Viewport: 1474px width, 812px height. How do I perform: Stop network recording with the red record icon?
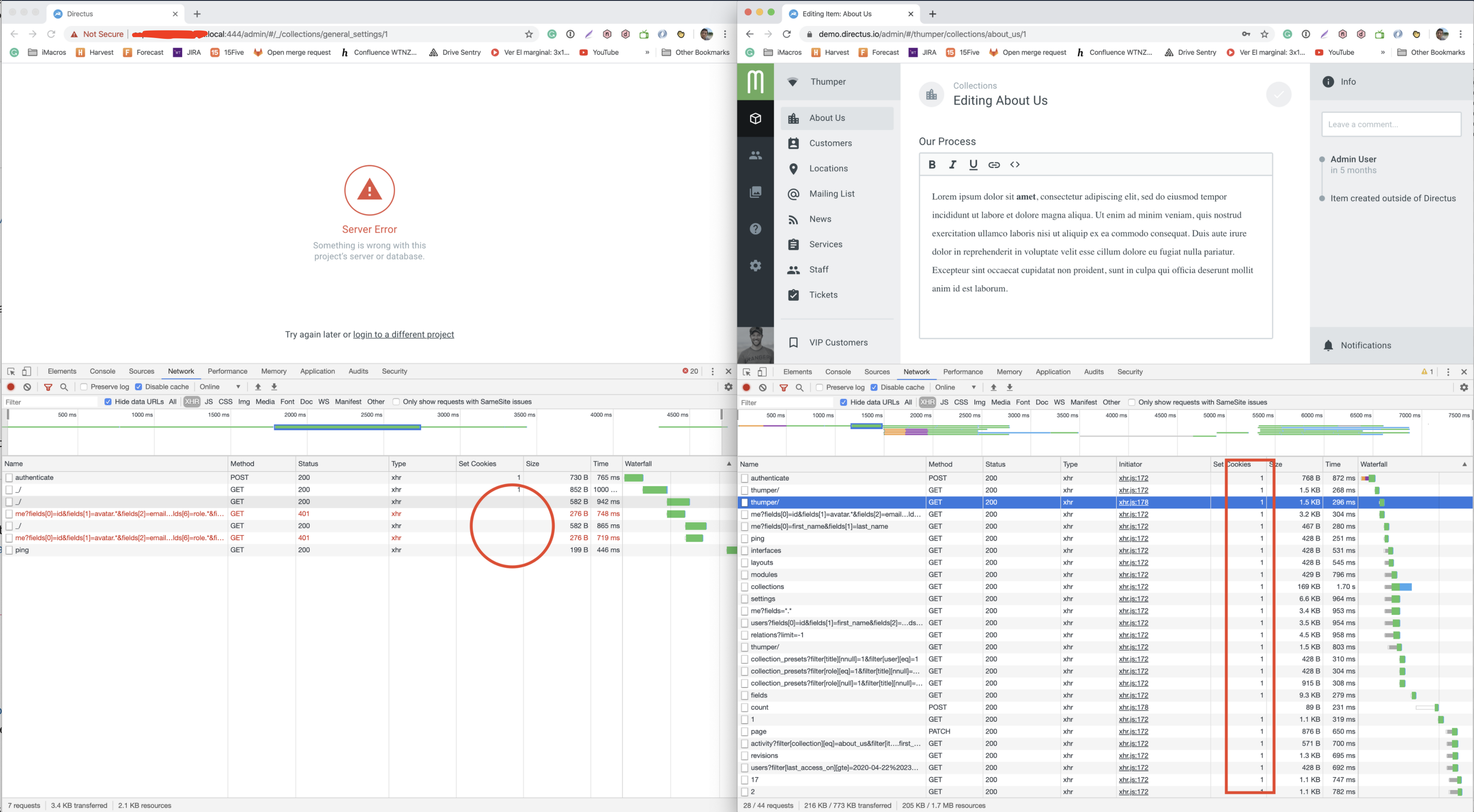pyautogui.click(x=10, y=387)
